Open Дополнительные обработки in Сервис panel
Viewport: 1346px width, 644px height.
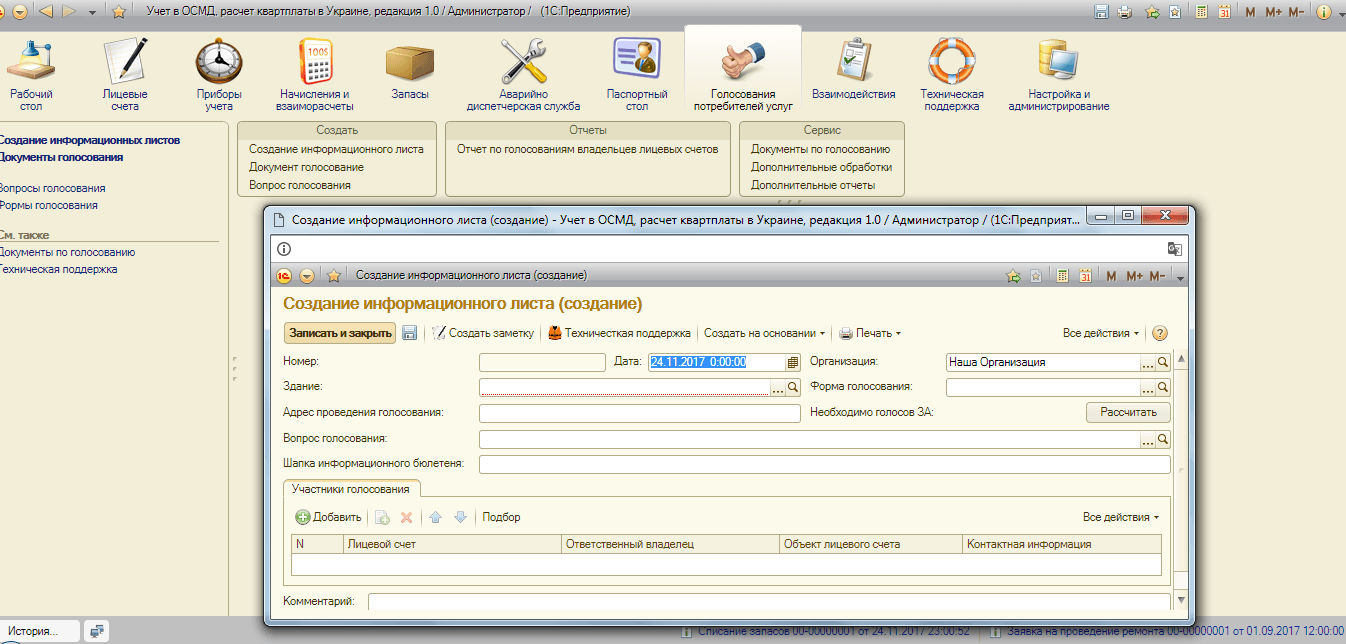click(821, 167)
